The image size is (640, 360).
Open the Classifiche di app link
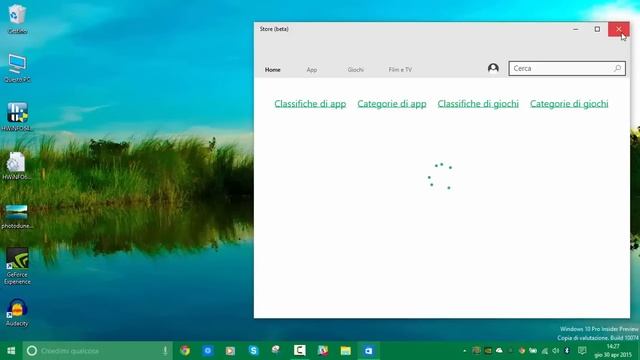click(x=310, y=104)
